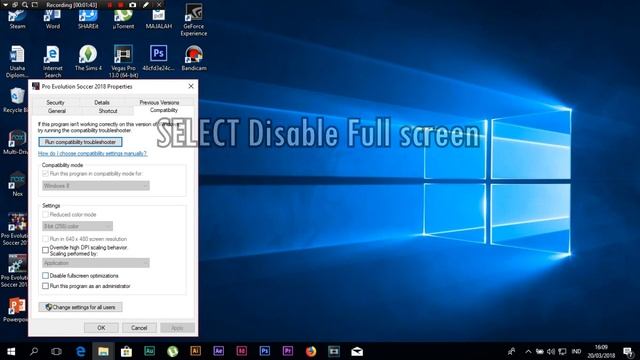
Task: Select the Recycle Bin desktop icon
Action: (16, 100)
